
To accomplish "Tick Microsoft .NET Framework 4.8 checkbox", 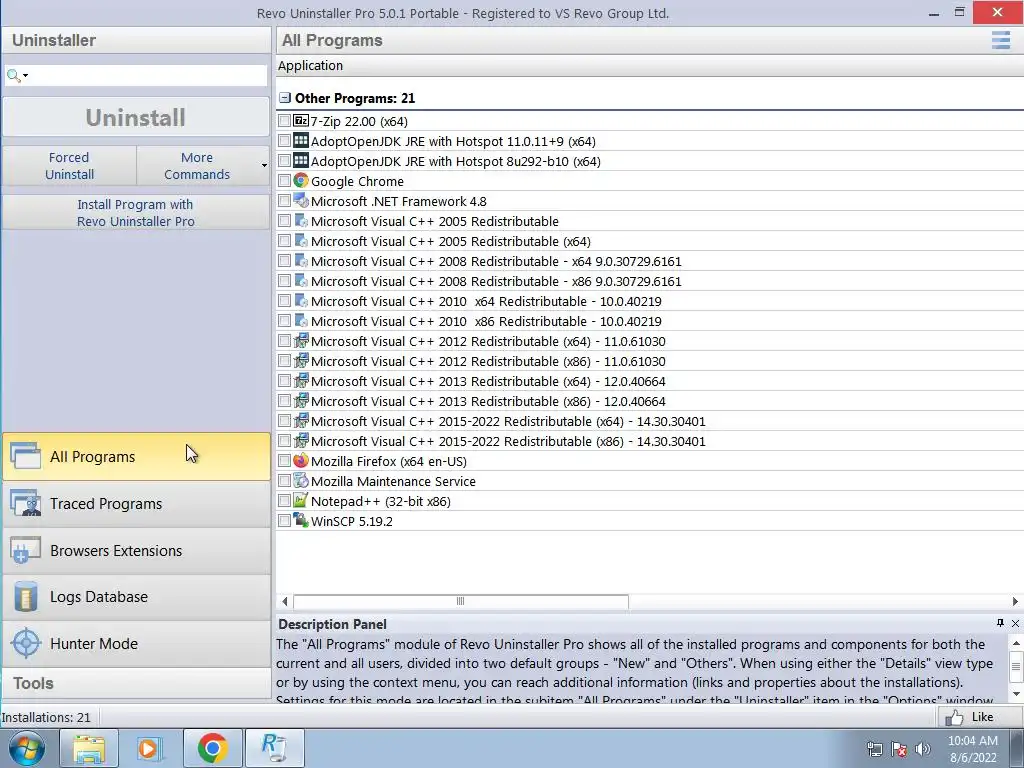I will click(x=284, y=200).
